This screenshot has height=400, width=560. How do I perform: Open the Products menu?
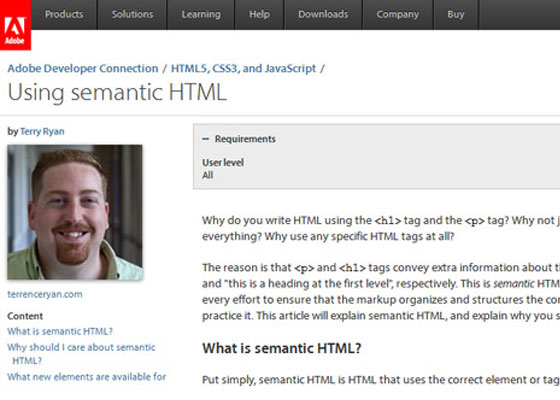pos(64,14)
